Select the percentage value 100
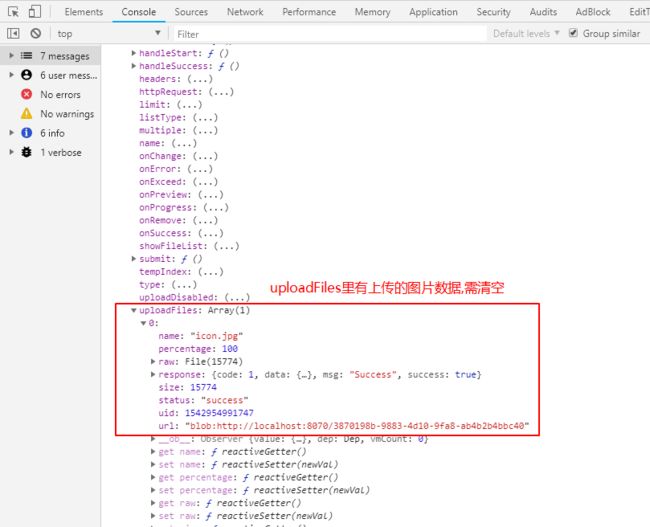Viewport: 650px width, 527px height. (230, 349)
